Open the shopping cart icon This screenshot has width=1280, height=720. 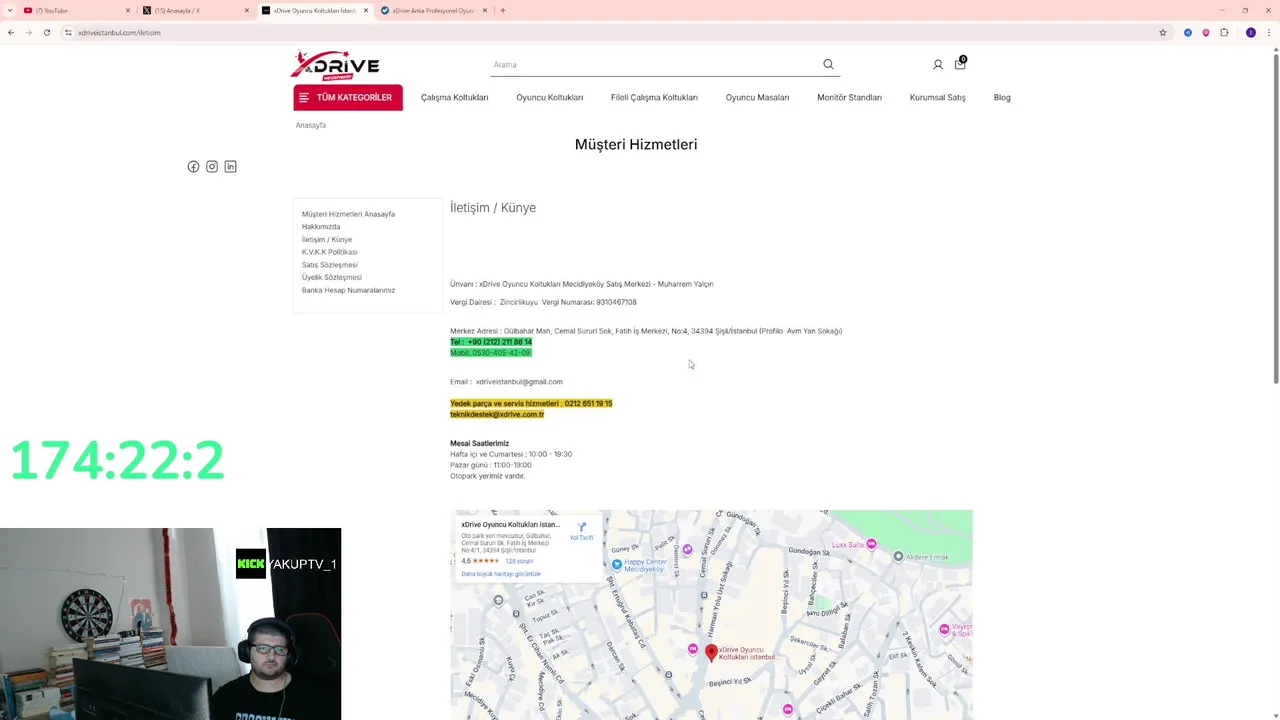[960, 63]
